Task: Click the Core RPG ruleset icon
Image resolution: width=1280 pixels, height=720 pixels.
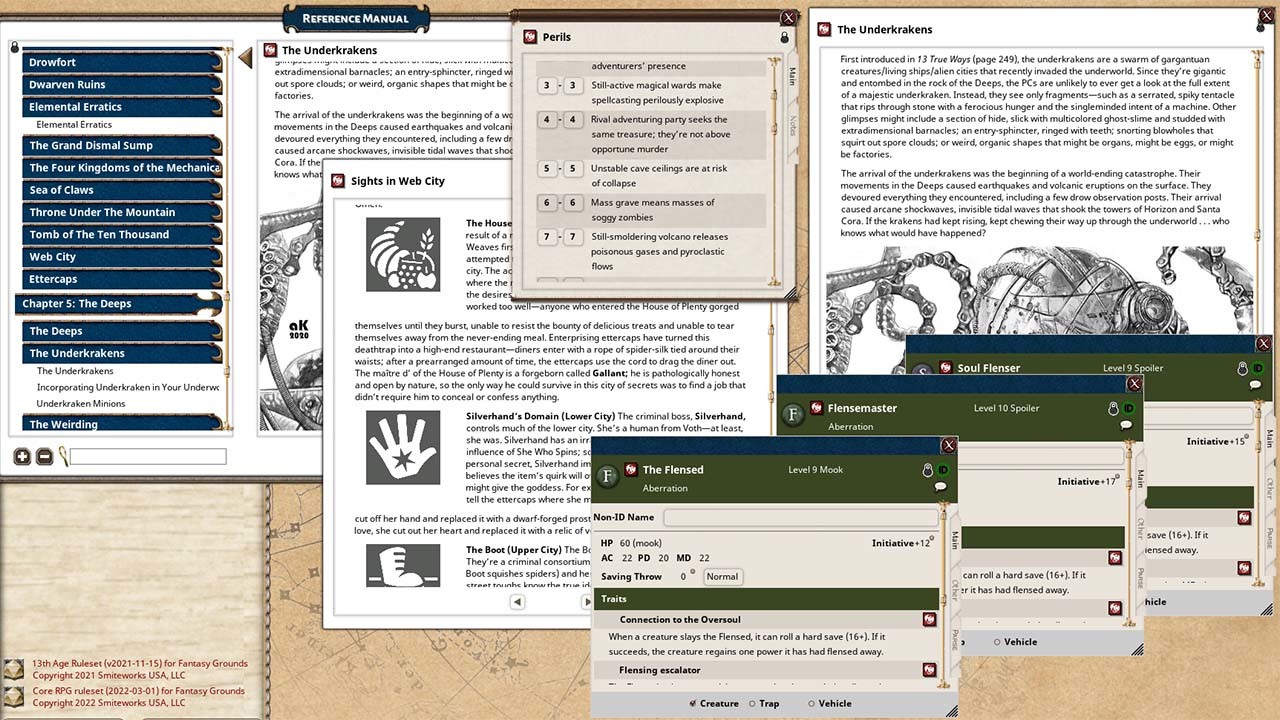Action: click(x=14, y=696)
